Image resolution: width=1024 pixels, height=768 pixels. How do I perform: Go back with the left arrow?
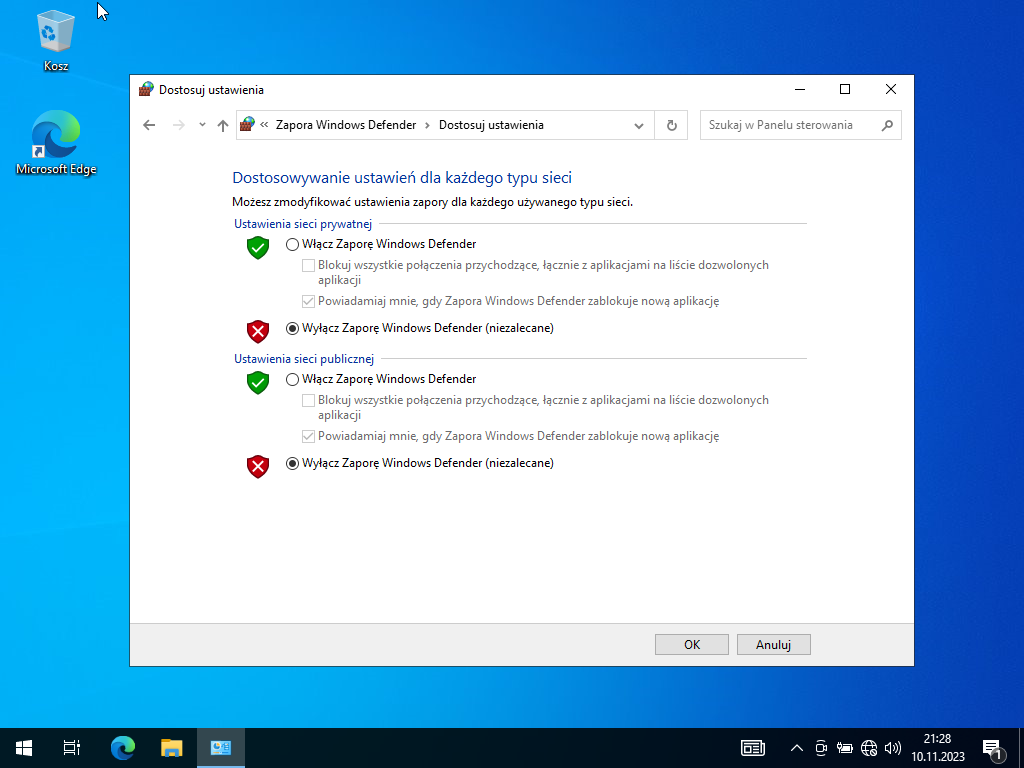point(149,125)
